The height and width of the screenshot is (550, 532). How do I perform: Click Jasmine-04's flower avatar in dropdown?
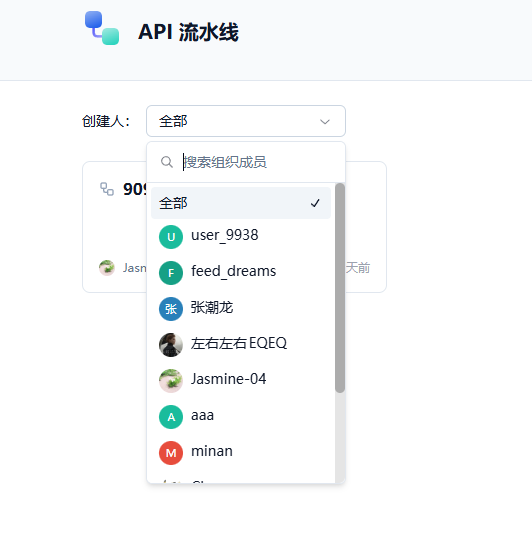[x=171, y=381]
